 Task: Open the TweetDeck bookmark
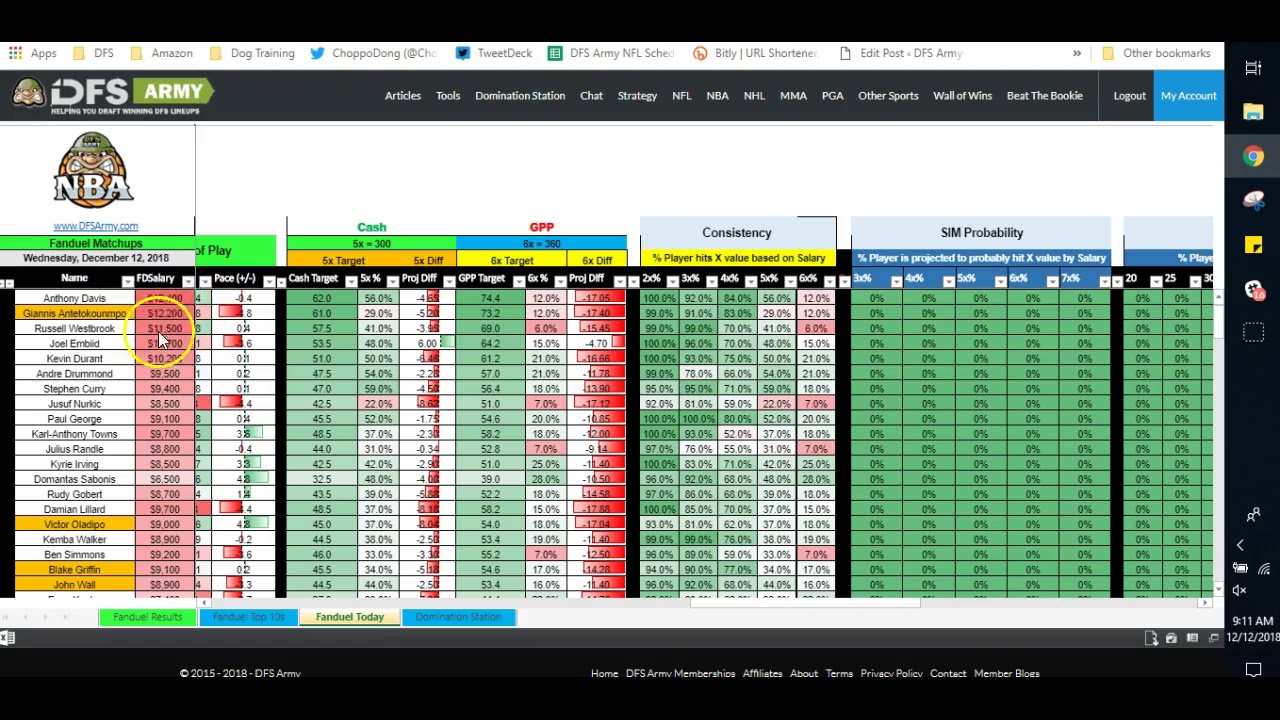[x=494, y=53]
